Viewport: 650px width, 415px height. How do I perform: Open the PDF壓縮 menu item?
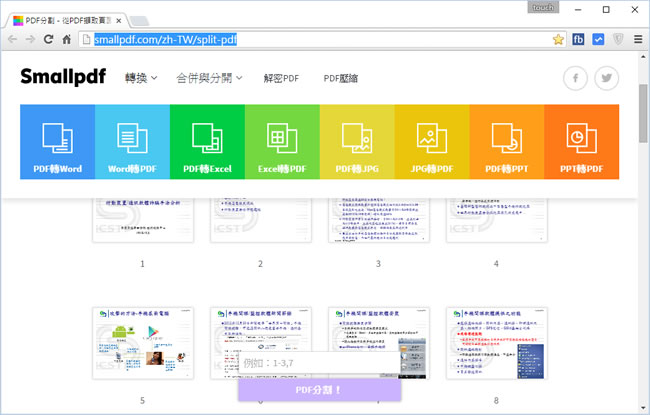coord(341,78)
